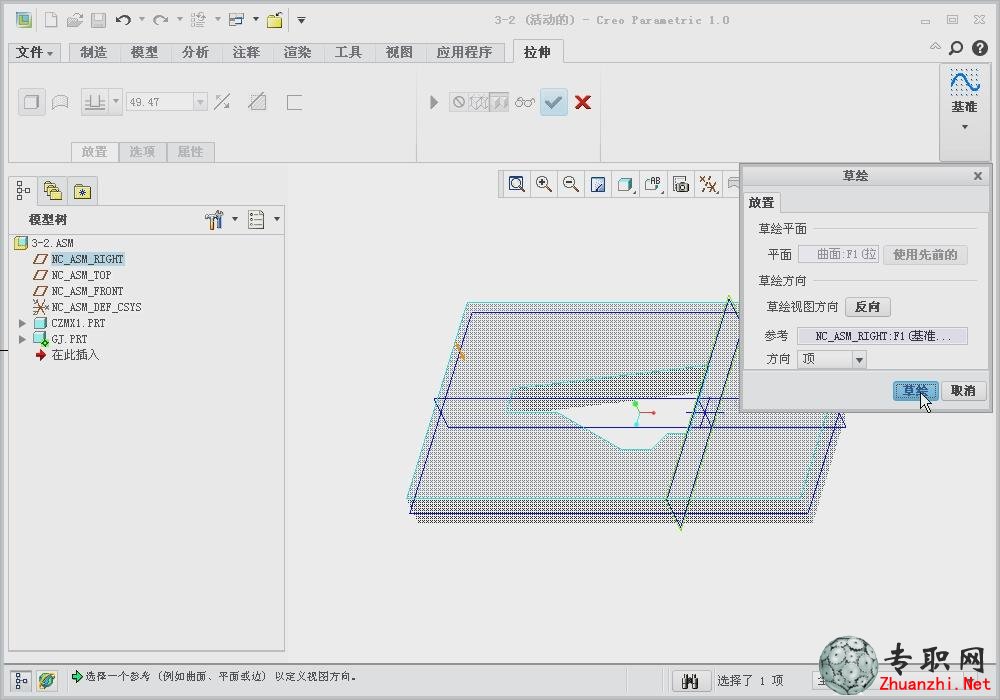Viewport: 1000px width, 700px height.
Task: Open the 文件 menu
Action: click(x=34, y=52)
